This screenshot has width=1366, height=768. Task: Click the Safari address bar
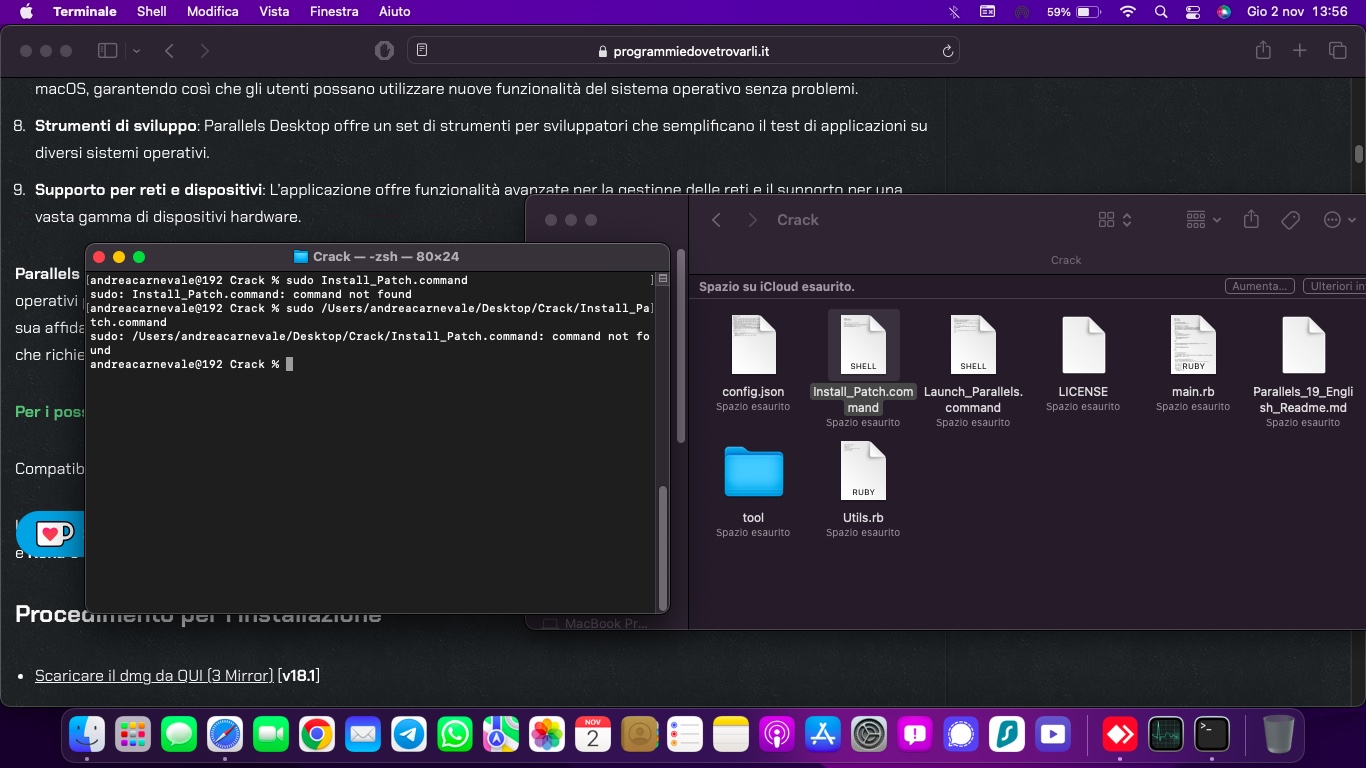click(683, 51)
